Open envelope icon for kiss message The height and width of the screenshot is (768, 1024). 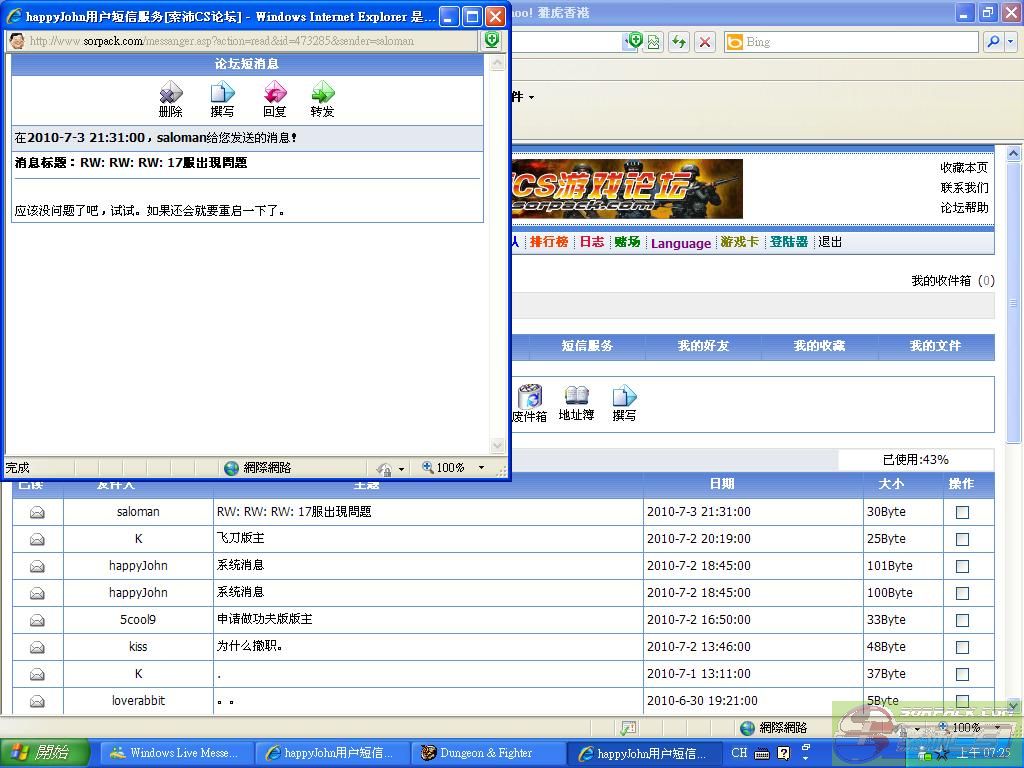[x=37, y=647]
